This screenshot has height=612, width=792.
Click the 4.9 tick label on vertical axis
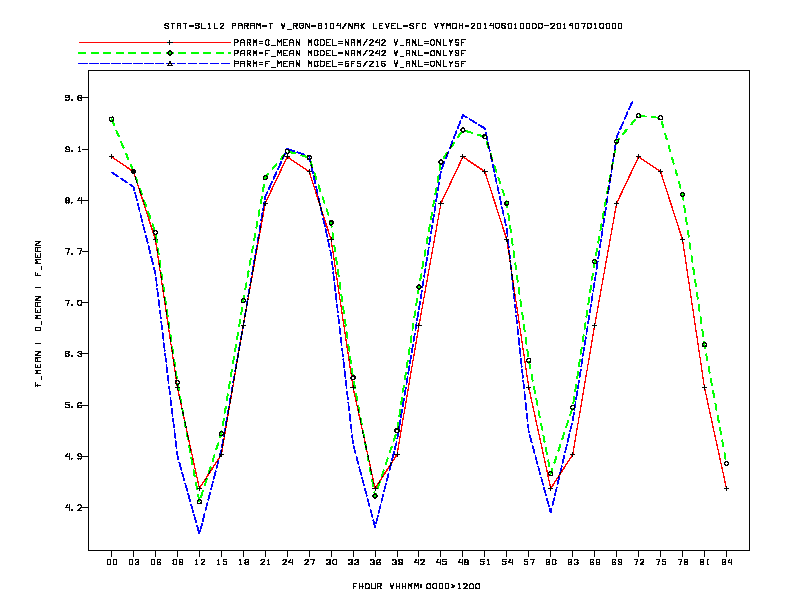[73, 456]
